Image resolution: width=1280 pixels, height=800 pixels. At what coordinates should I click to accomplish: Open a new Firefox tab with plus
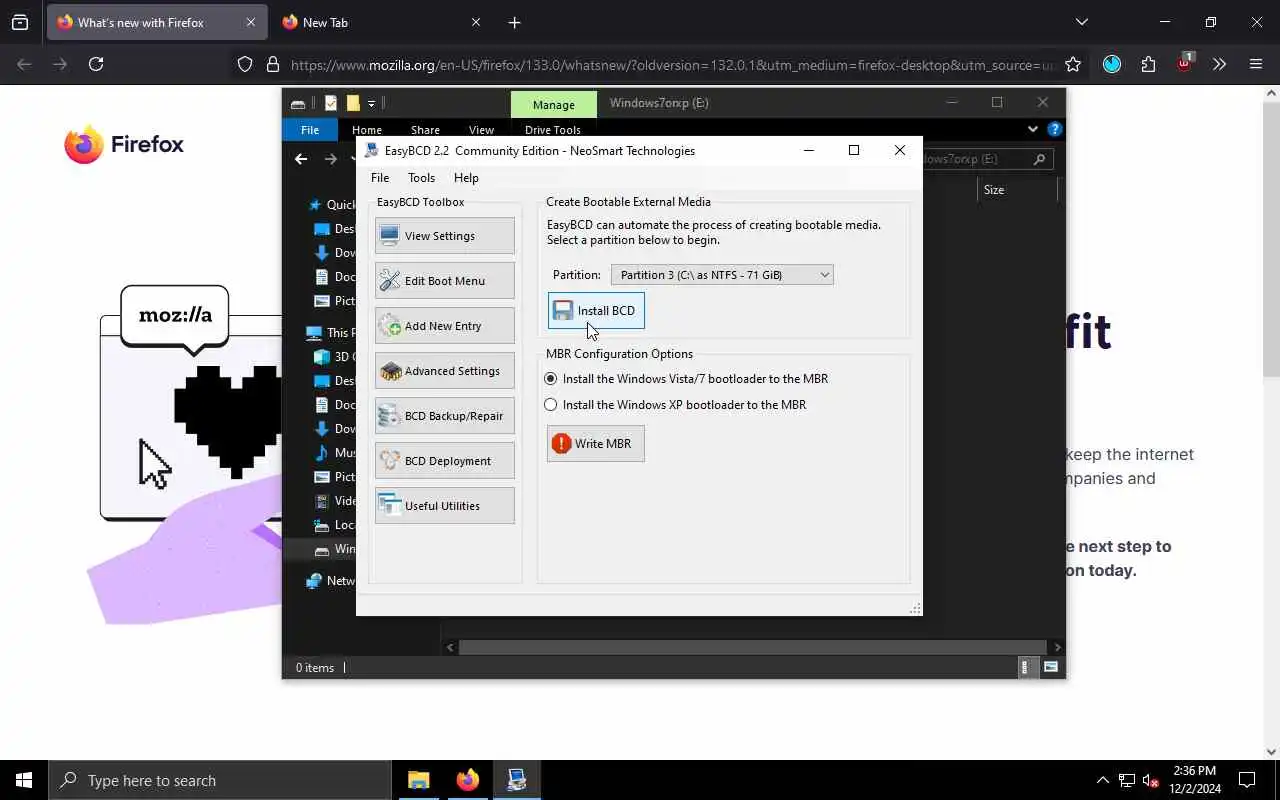pyautogui.click(x=514, y=22)
